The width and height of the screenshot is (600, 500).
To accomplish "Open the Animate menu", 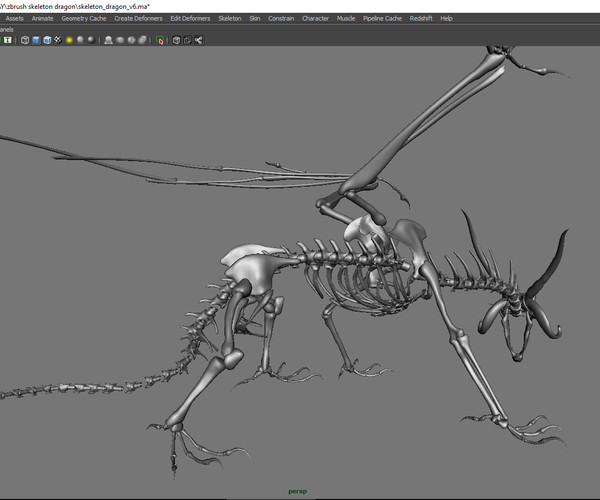I will point(42,18).
